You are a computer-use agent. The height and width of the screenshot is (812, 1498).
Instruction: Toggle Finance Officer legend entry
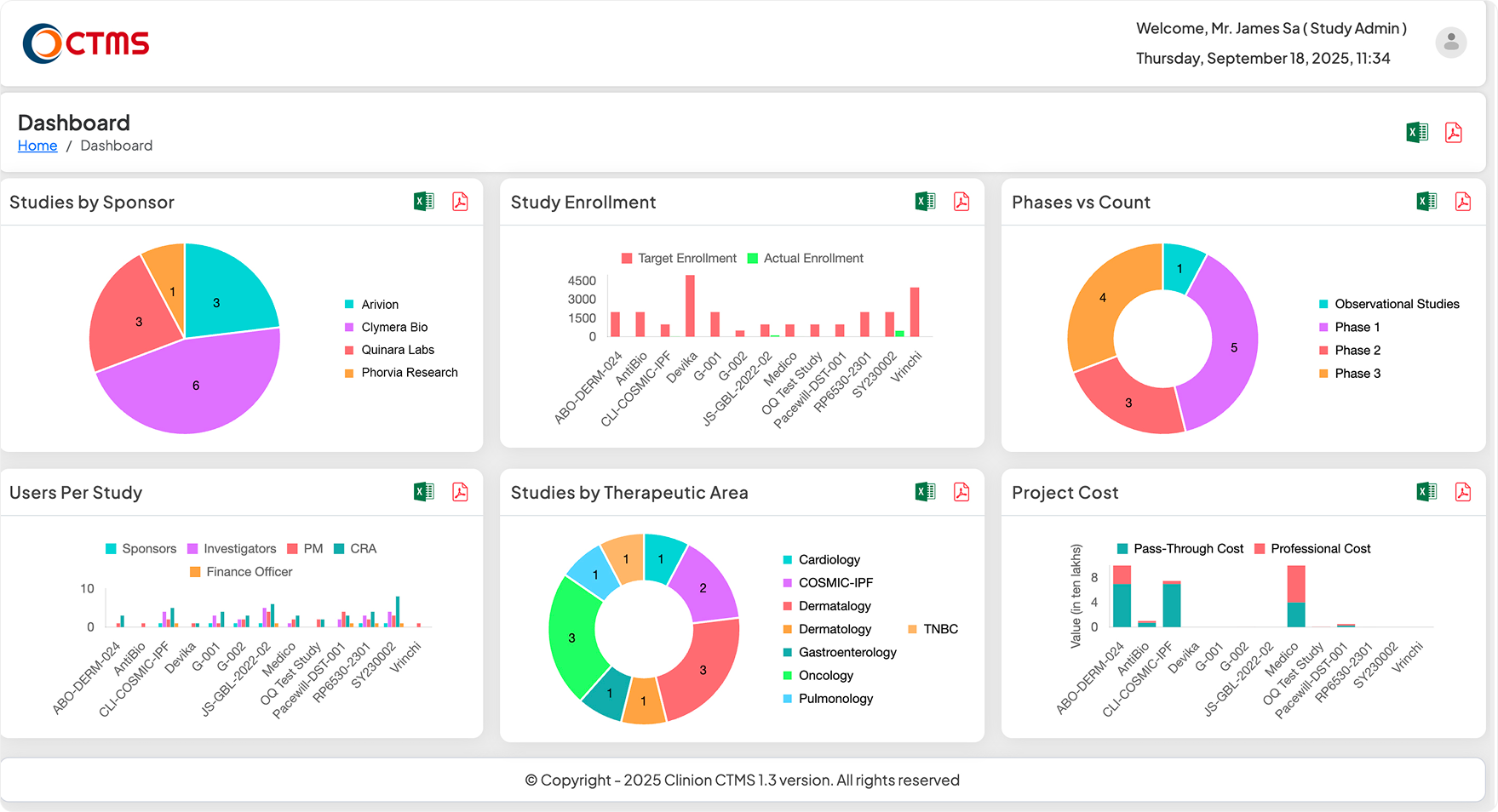point(241,571)
